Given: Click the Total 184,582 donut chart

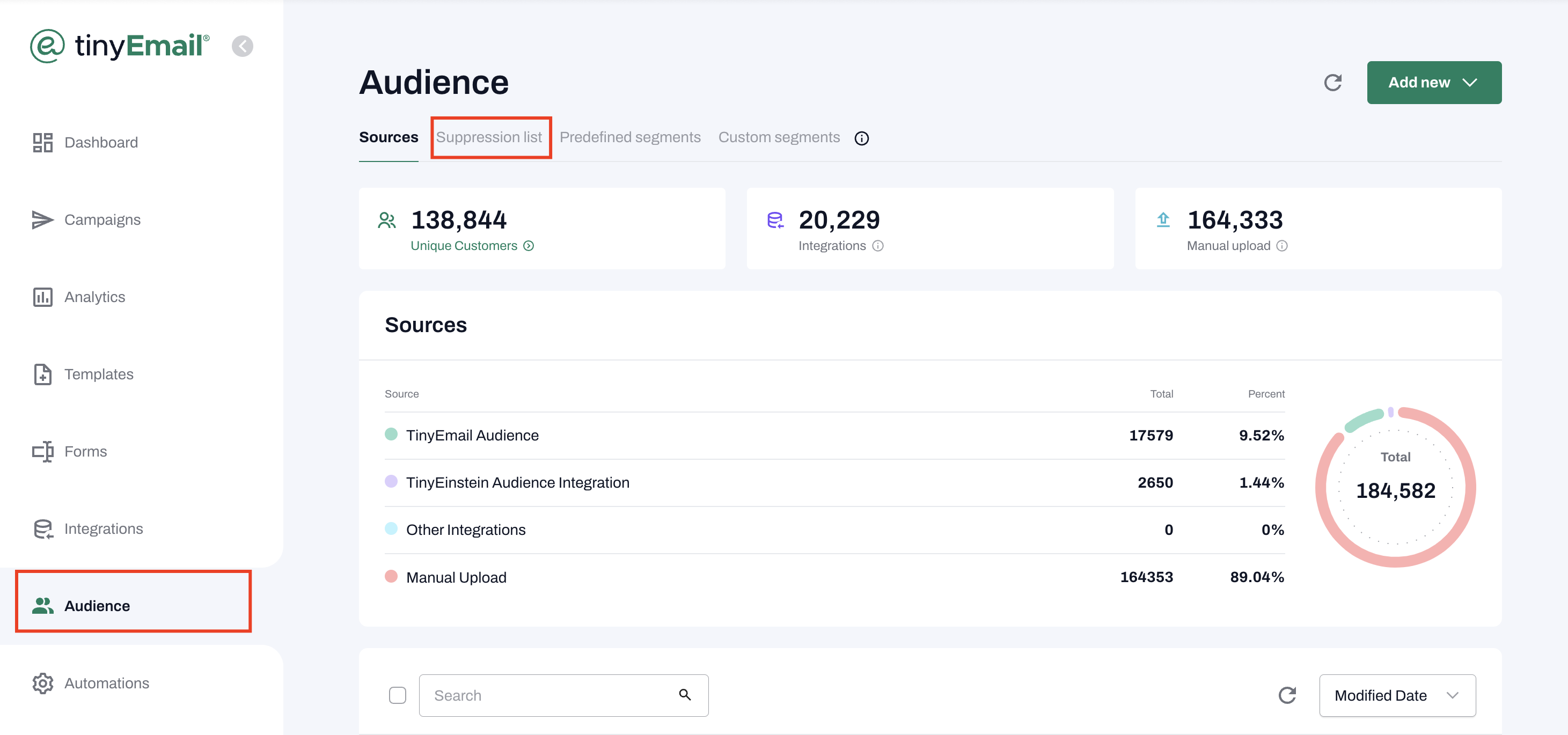Looking at the screenshot, I should click(1395, 487).
